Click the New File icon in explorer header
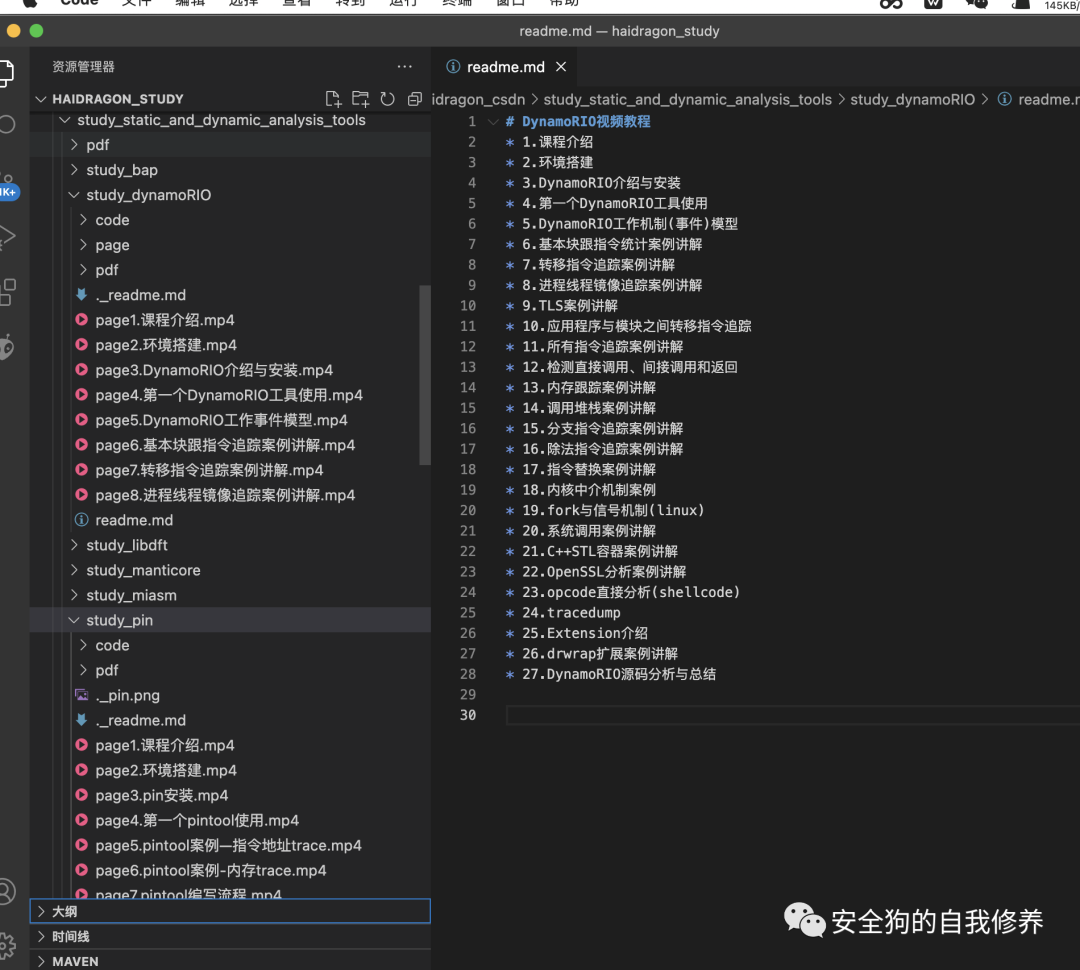Viewport: 1080px width, 970px height. click(x=333, y=99)
